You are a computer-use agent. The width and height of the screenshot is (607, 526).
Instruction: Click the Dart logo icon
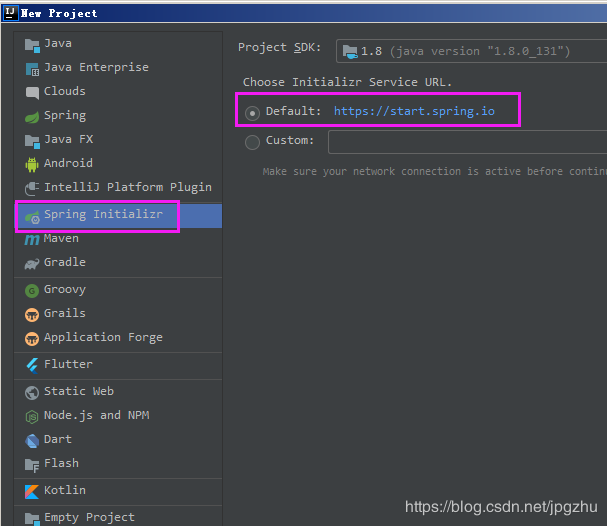32,441
